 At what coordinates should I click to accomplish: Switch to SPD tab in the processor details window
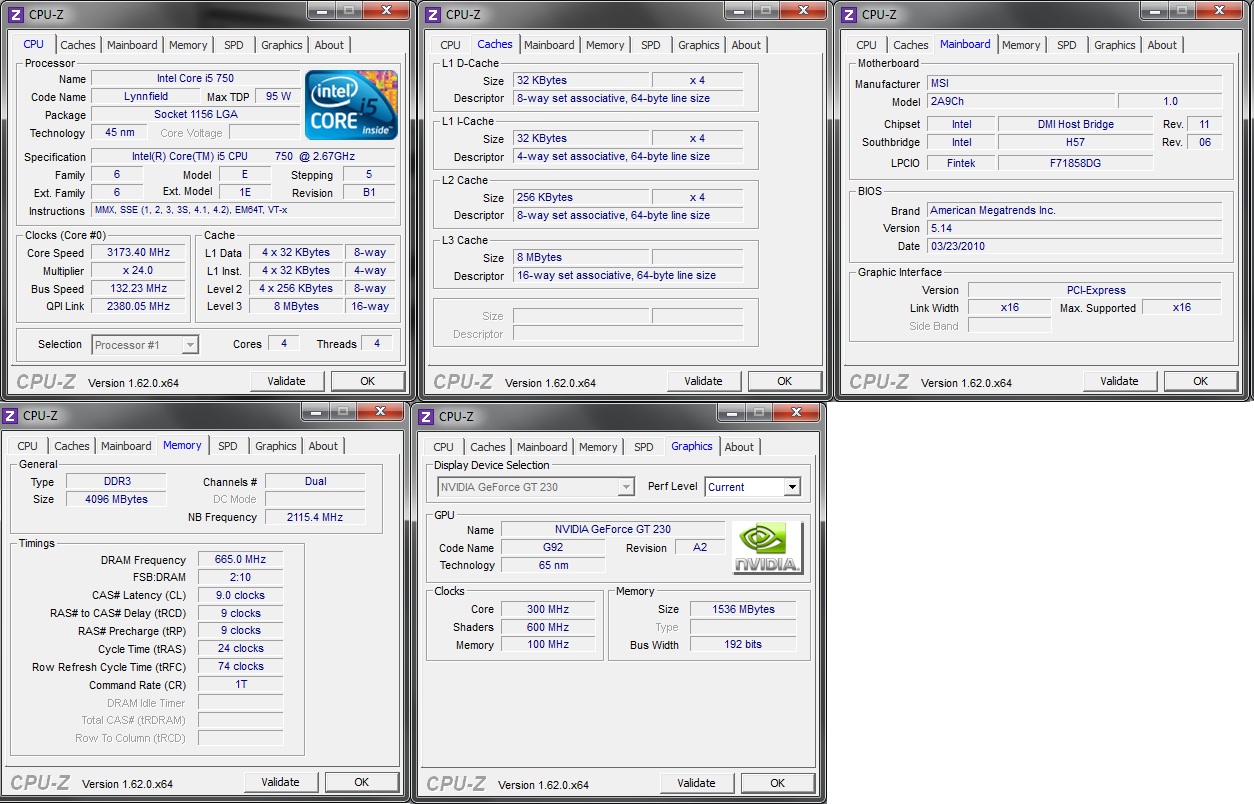[233, 45]
